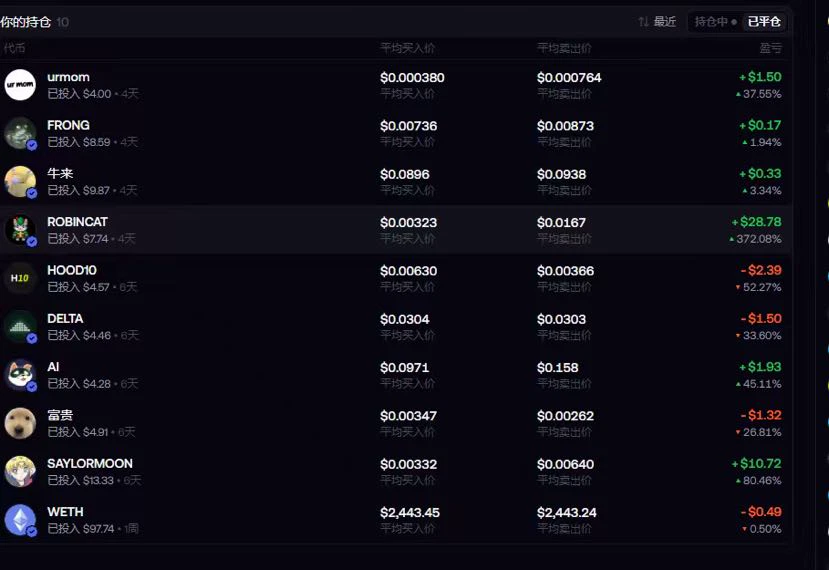Select the SAYLORMOON token avatar
829x570 pixels.
click(x=20, y=472)
